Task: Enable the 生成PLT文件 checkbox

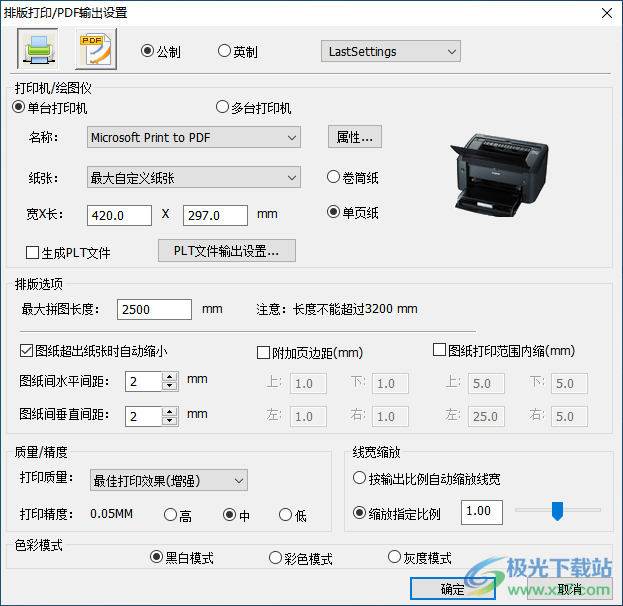Action: pos(33,253)
